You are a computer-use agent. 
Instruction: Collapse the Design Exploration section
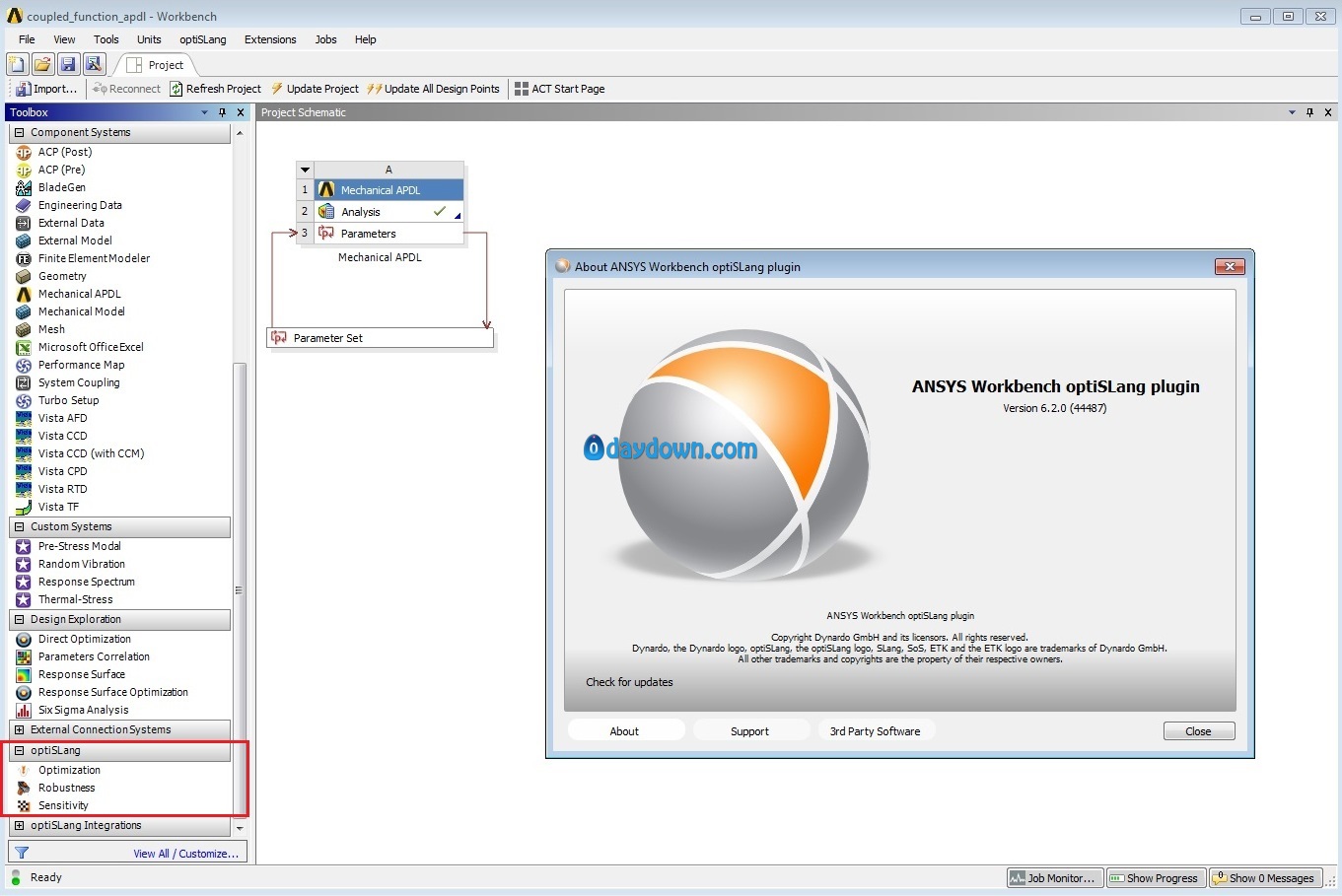click(19, 619)
